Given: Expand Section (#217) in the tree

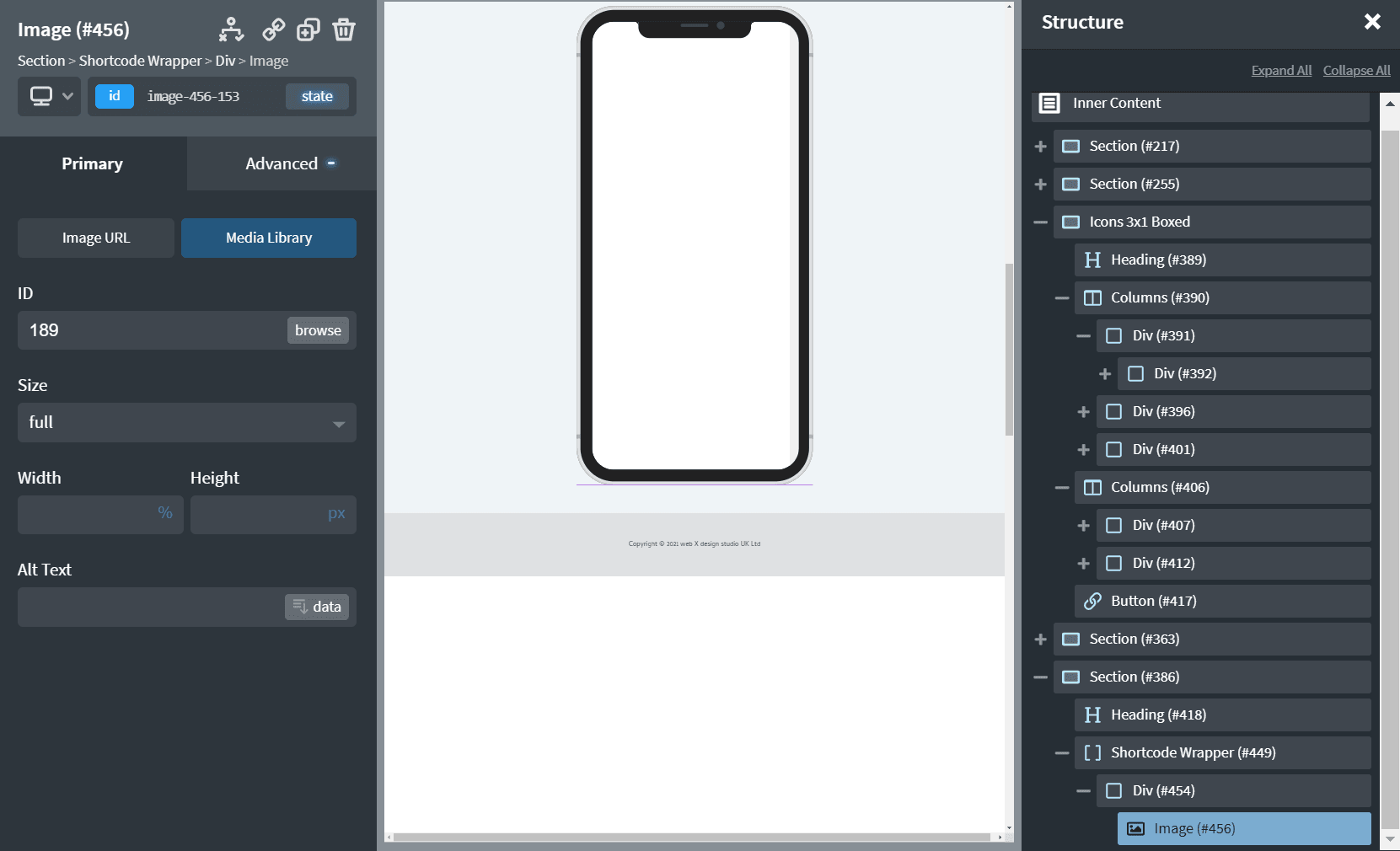Looking at the screenshot, I should point(1041,147).
